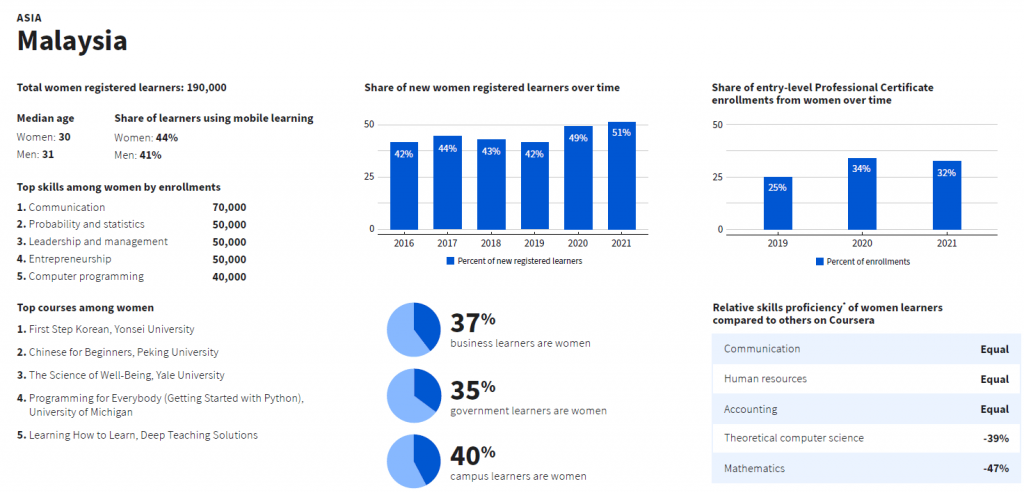Click the Women: 30 median age value
Viewport: 1024px width, 493px height.
[x=44, y=137]
